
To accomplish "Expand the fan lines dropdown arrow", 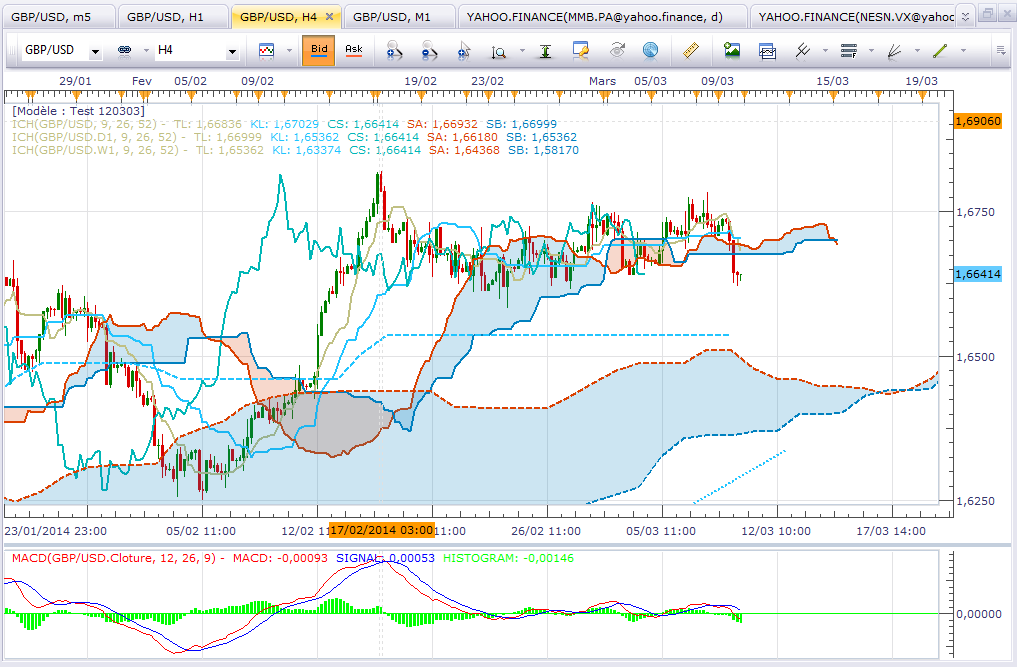I will coord(917,51).
